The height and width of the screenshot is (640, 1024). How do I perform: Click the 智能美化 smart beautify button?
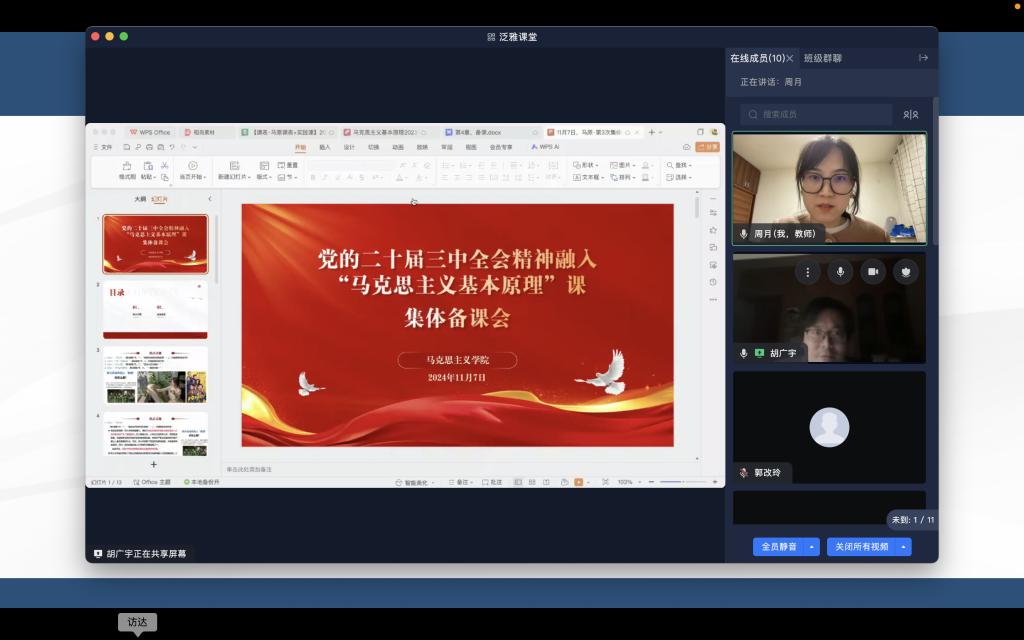pos(414,483)
